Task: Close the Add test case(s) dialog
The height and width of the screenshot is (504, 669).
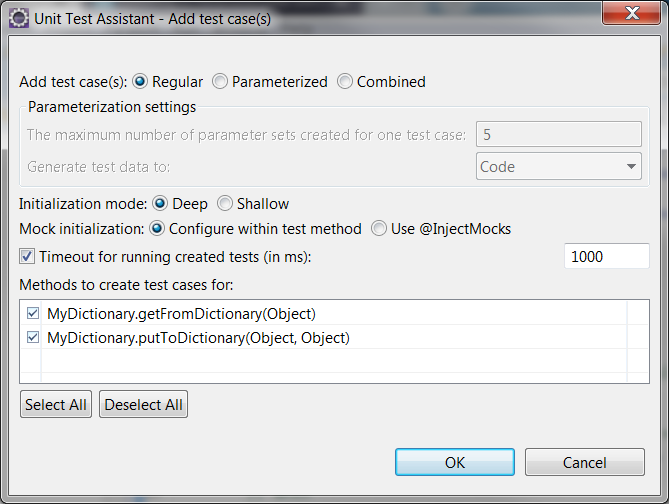Action: [632, 13]
